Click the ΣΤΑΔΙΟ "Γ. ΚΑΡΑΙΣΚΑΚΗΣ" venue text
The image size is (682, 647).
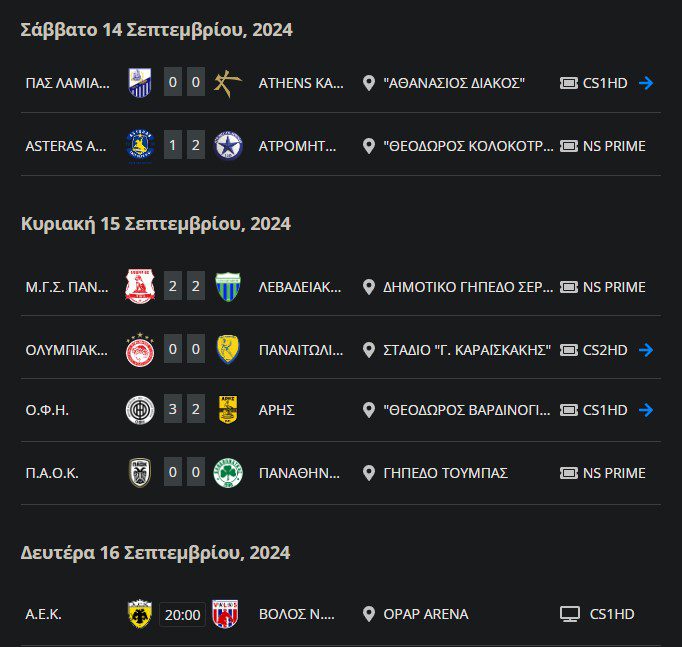(x=467, y=350)
